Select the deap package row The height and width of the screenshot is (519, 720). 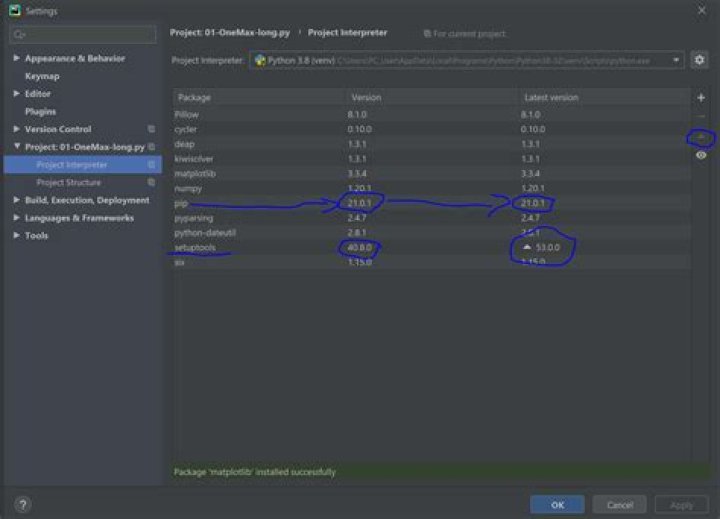432,144
